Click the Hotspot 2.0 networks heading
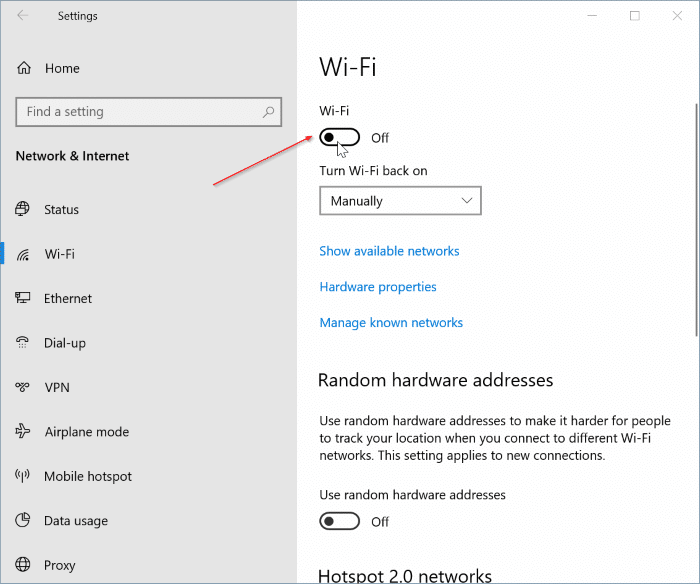This screenshot has height=584, width=700. click(405, 576)
